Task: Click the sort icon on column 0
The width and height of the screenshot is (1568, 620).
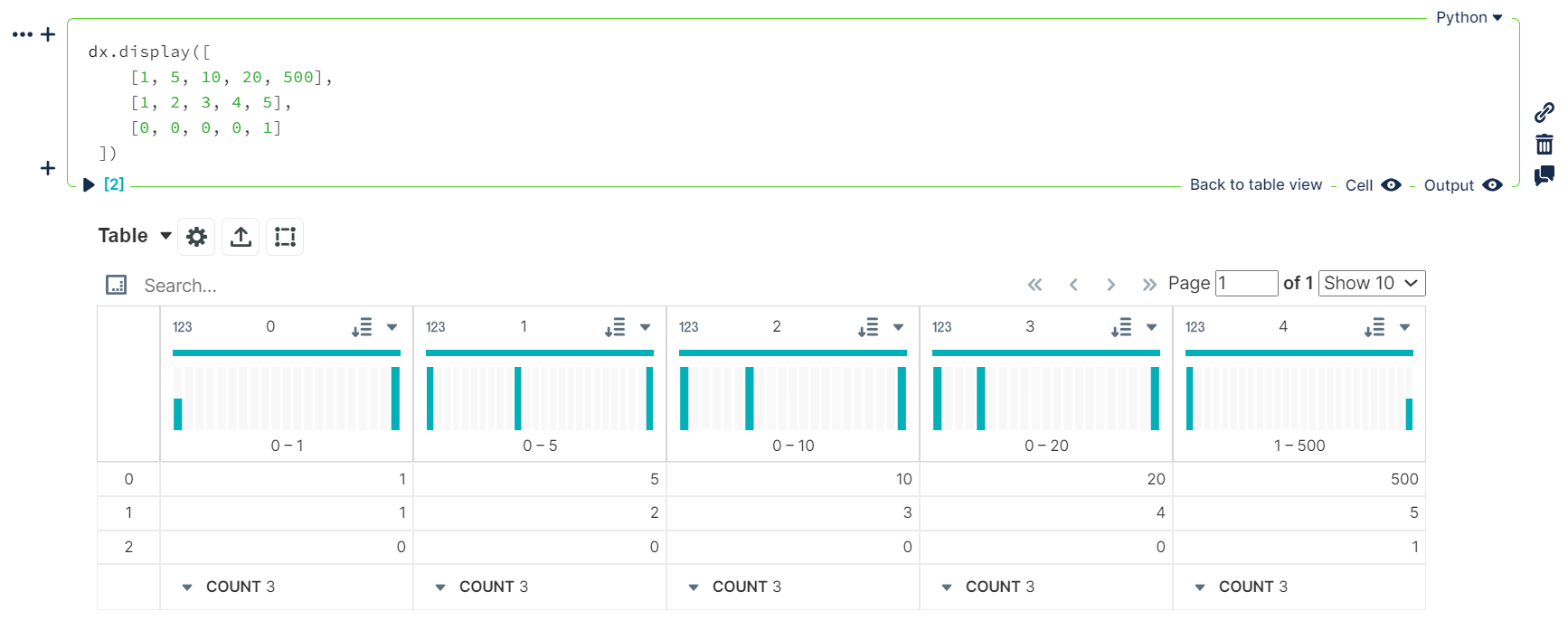Action: tap(362, 327)
